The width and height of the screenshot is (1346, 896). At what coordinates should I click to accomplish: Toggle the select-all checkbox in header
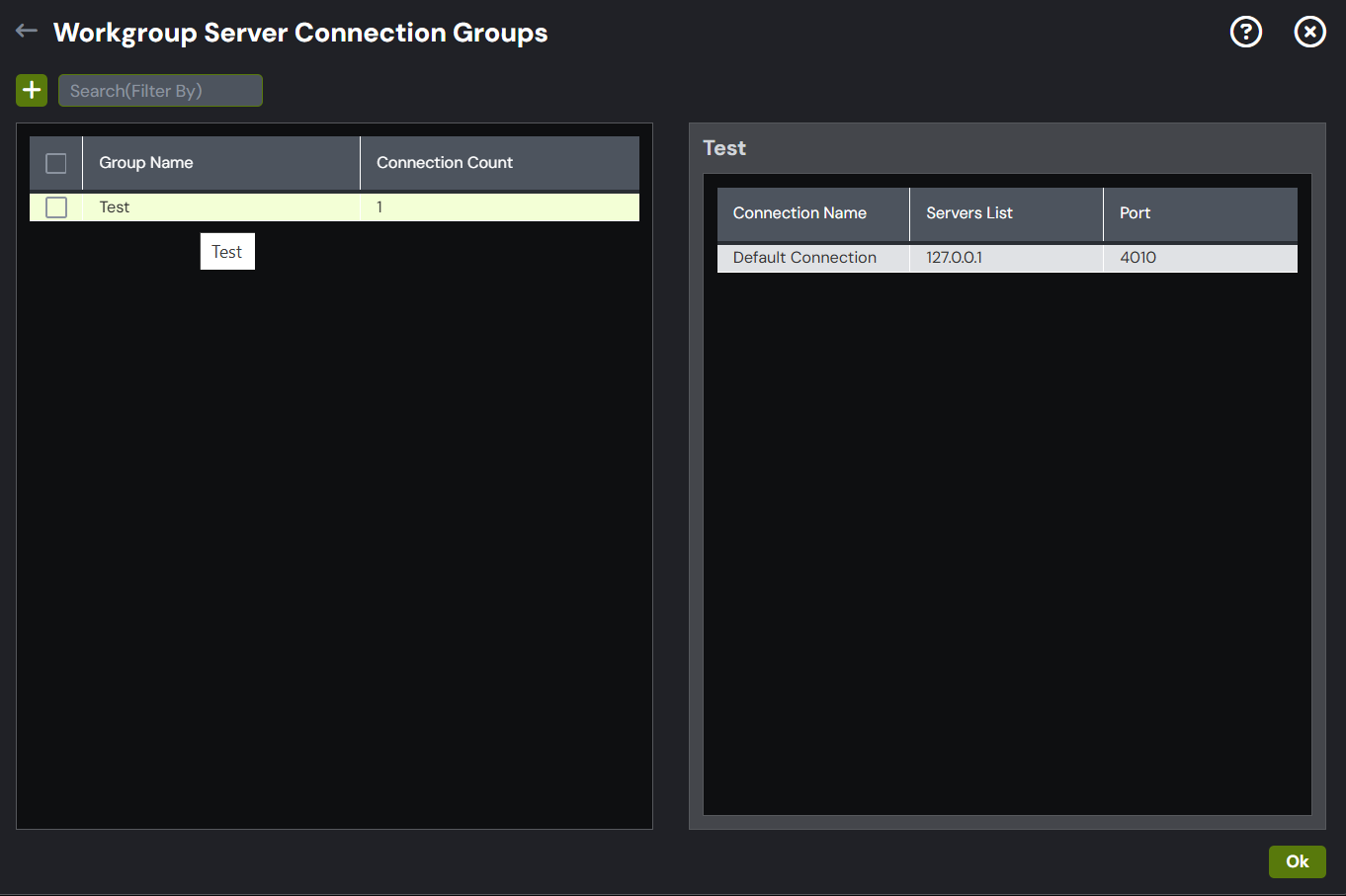pos(56,163)
